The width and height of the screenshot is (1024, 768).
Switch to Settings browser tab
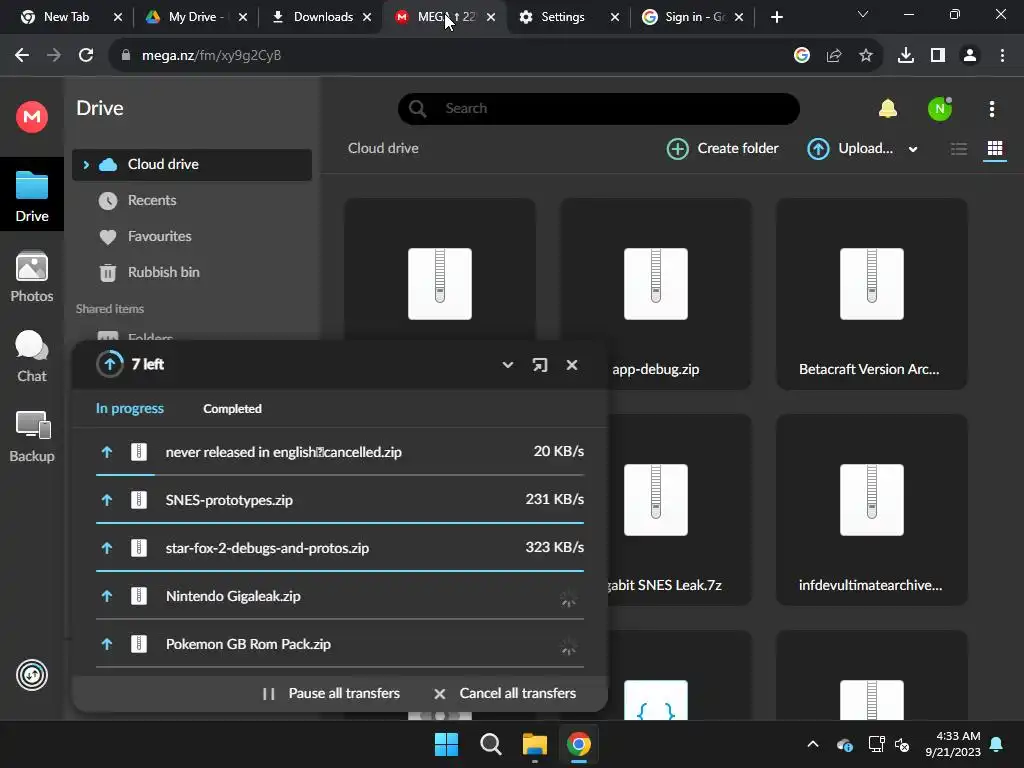pos(563,17)
